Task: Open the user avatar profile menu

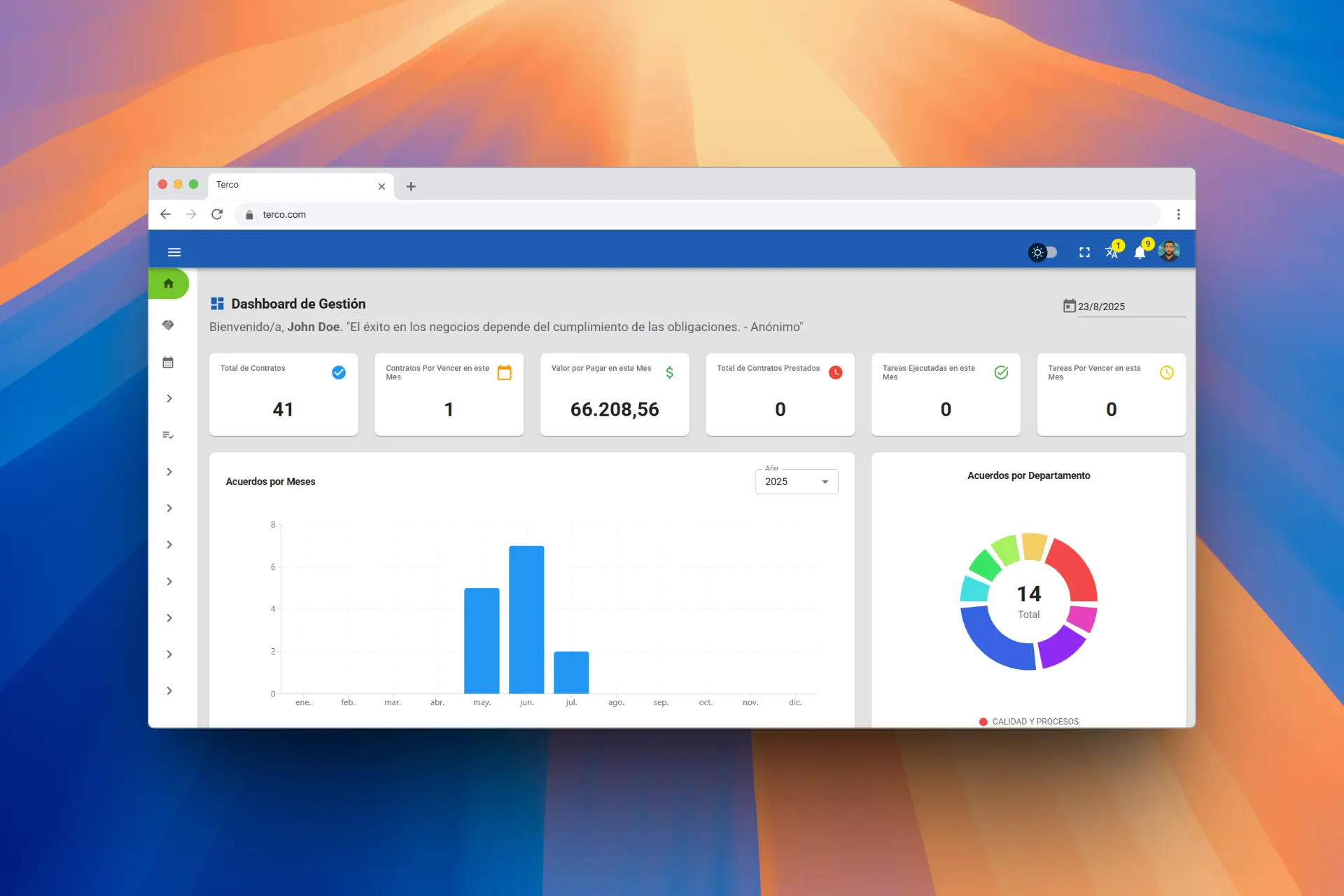Action: (1169, 251)
